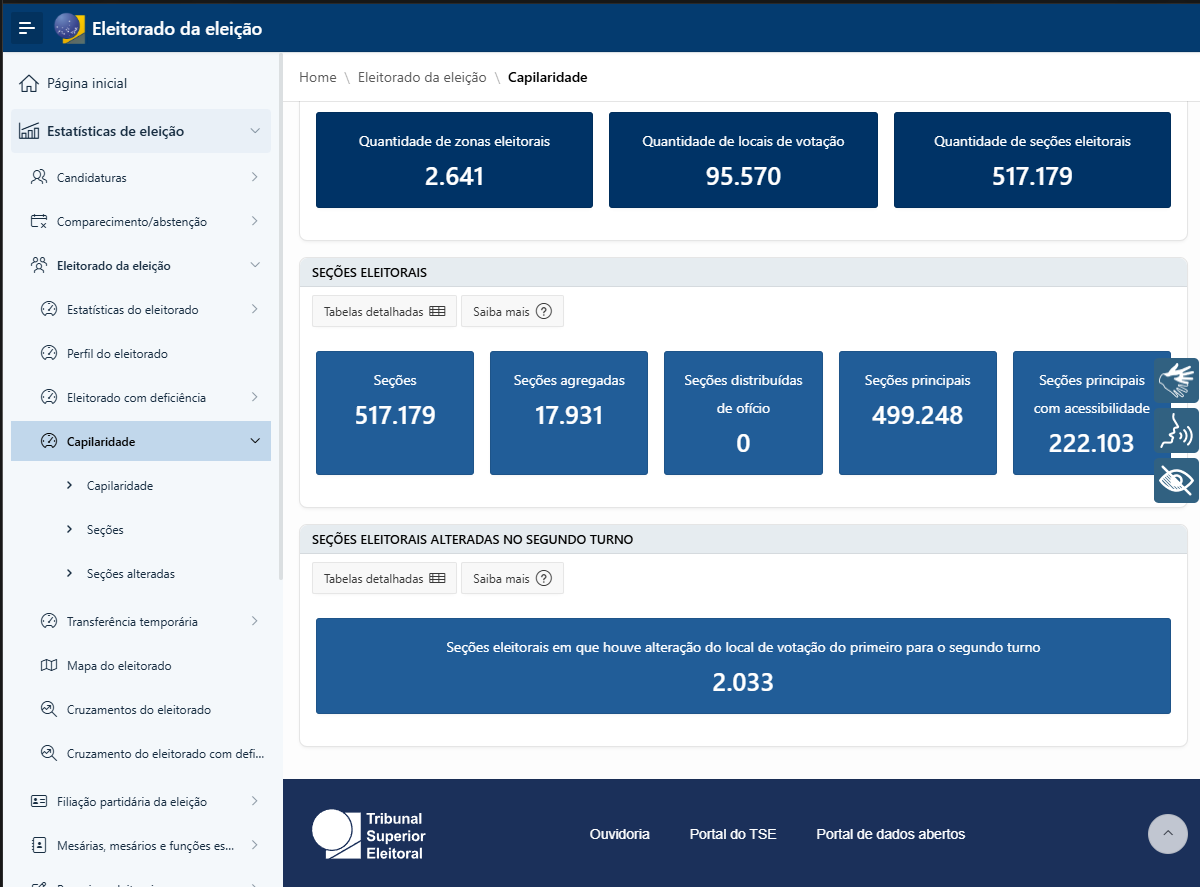
Task: Collapse the Eleitorado da eleição chevron
Action: tap(255, 265)
